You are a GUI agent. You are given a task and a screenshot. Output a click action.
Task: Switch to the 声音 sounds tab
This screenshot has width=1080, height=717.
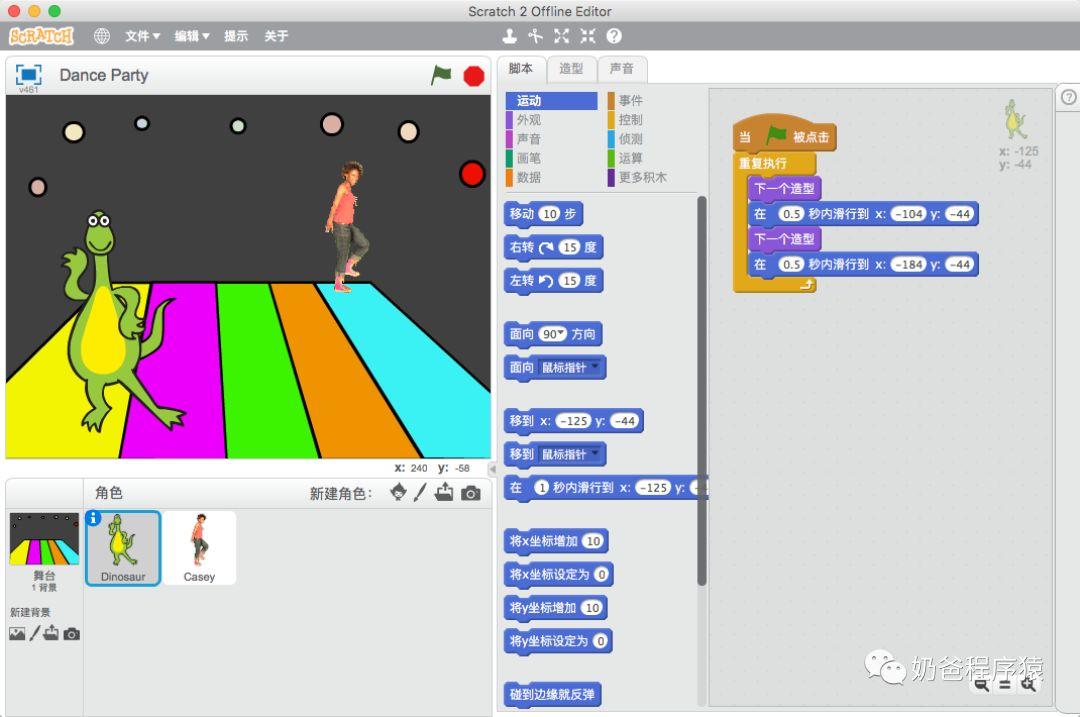coord(621,68)
